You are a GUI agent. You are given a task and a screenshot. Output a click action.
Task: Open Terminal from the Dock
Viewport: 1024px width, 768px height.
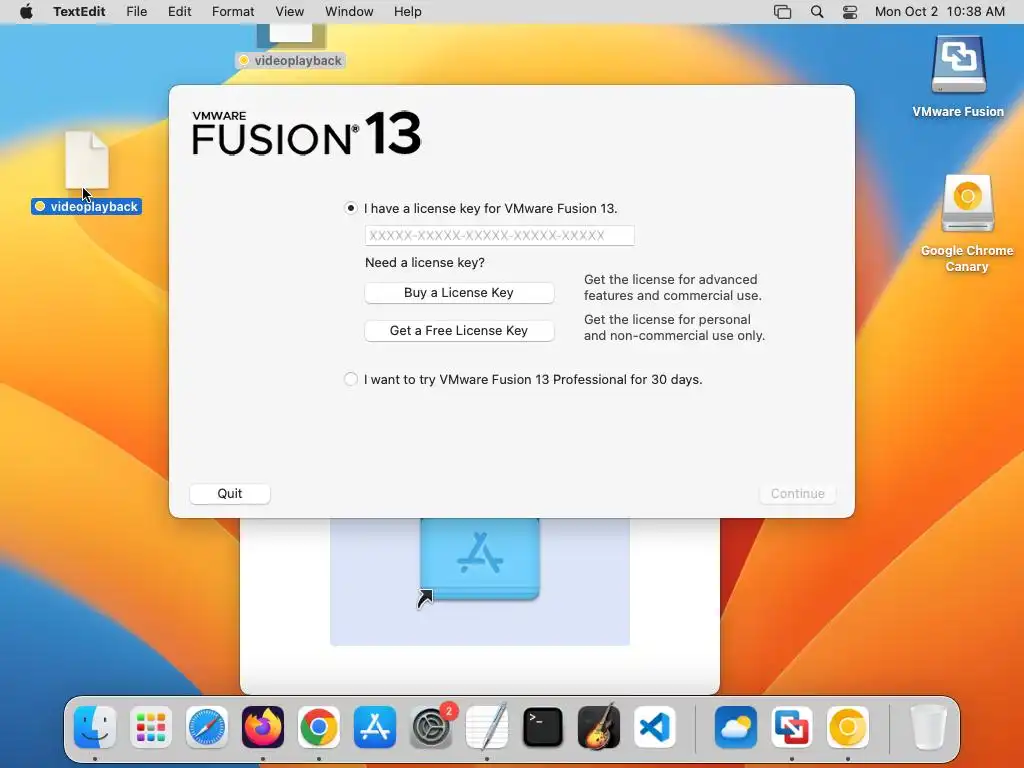(543, 726)
